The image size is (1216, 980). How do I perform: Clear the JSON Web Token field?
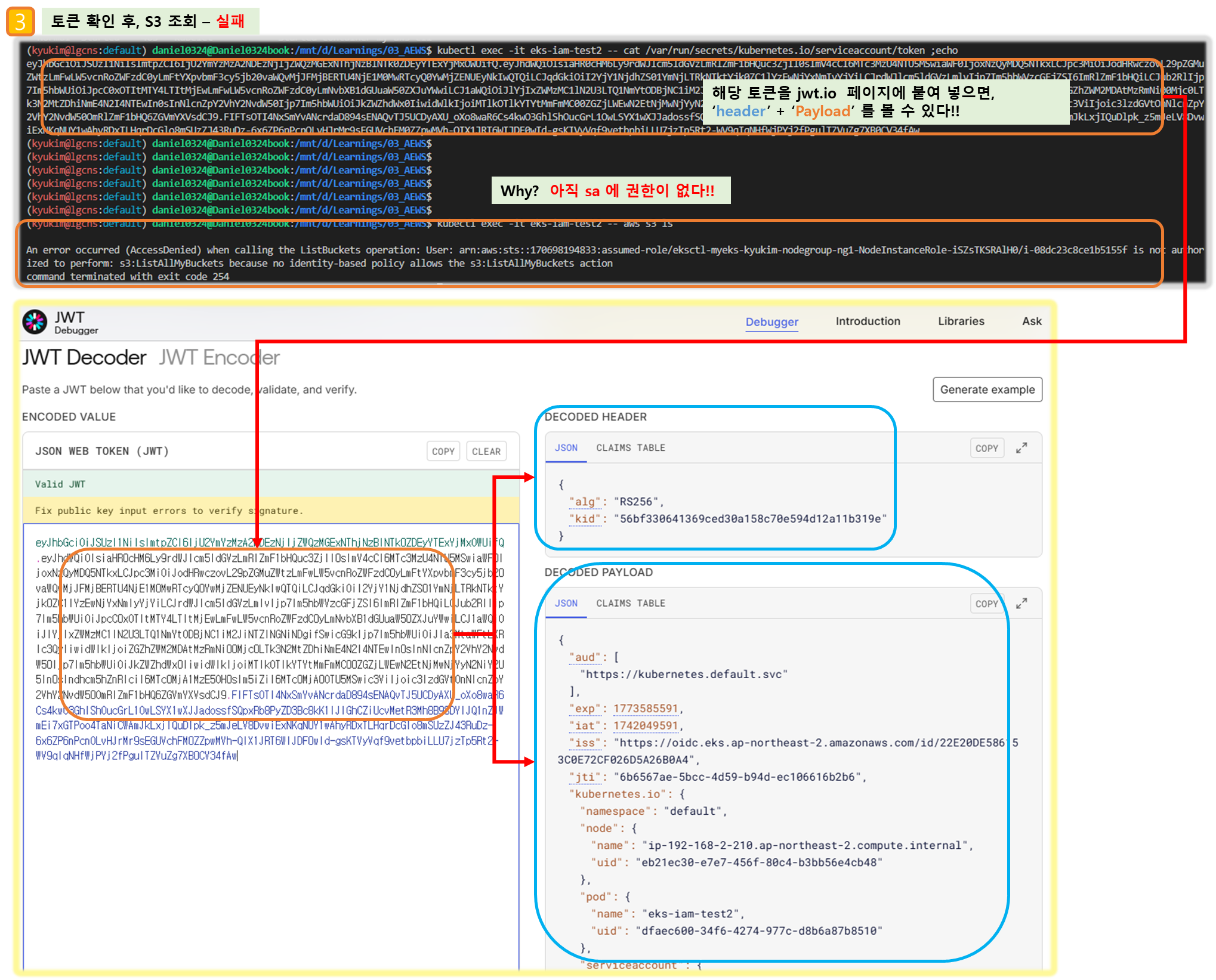point(486,452)
